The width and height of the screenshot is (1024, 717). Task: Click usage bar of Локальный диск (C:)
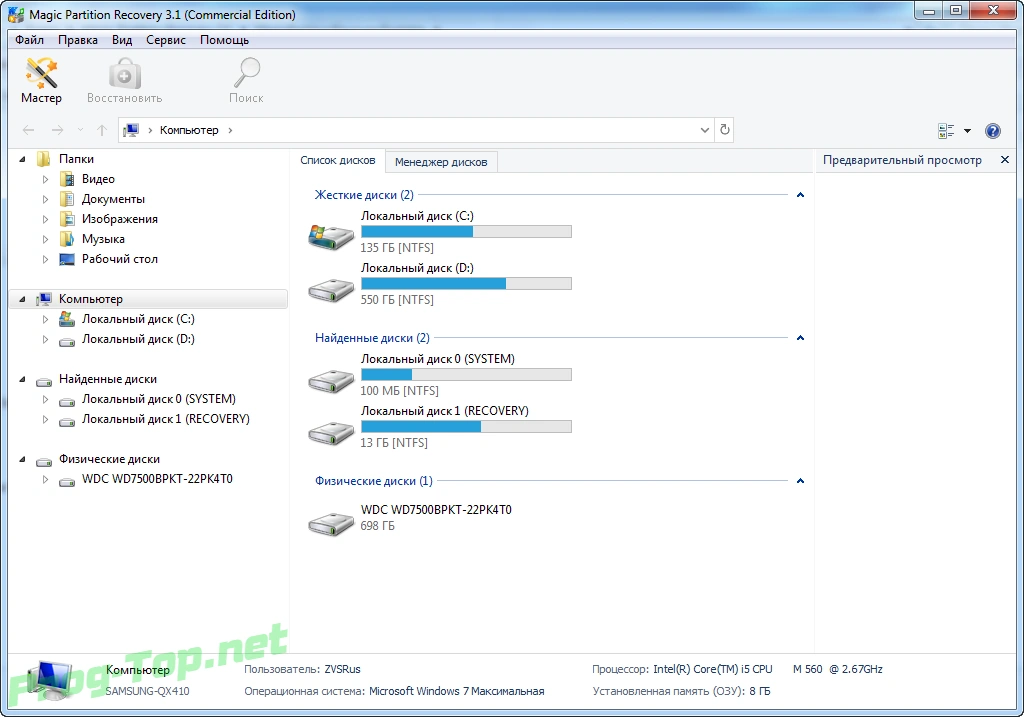click(x=466, y=232)
